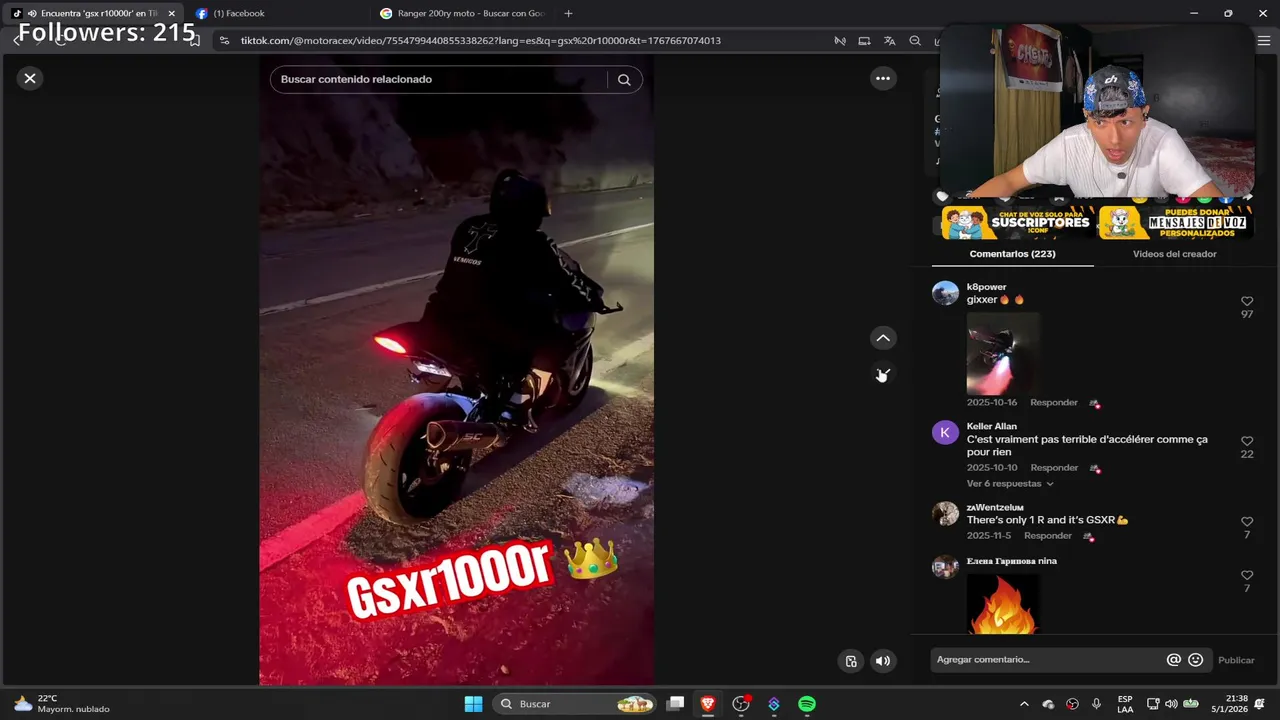
Task: Open Елена Гарипова's profile avatar
Action: click(945, 567)
